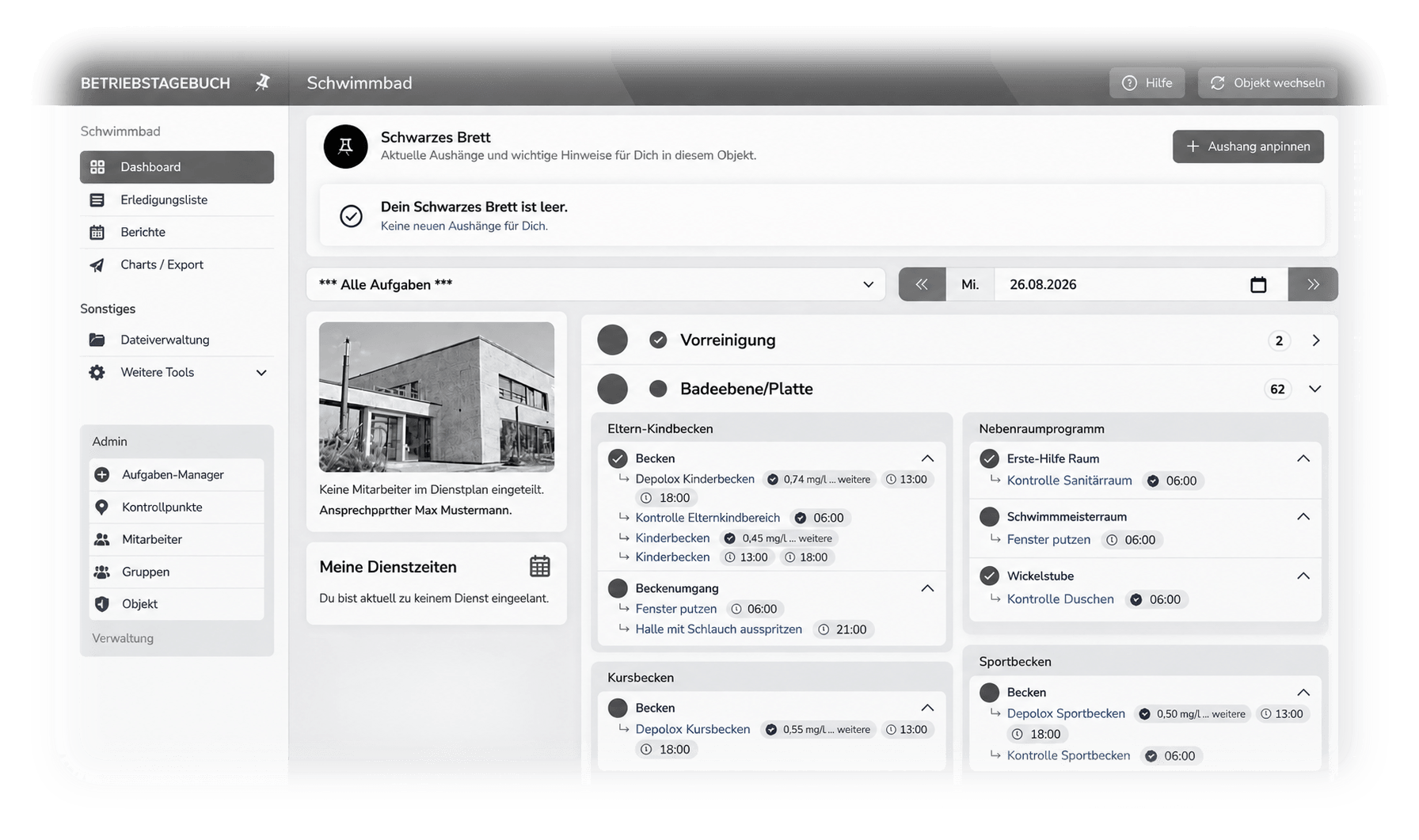
Task: Toggle the Badeebene/Platte status circle
Action: 658,389
